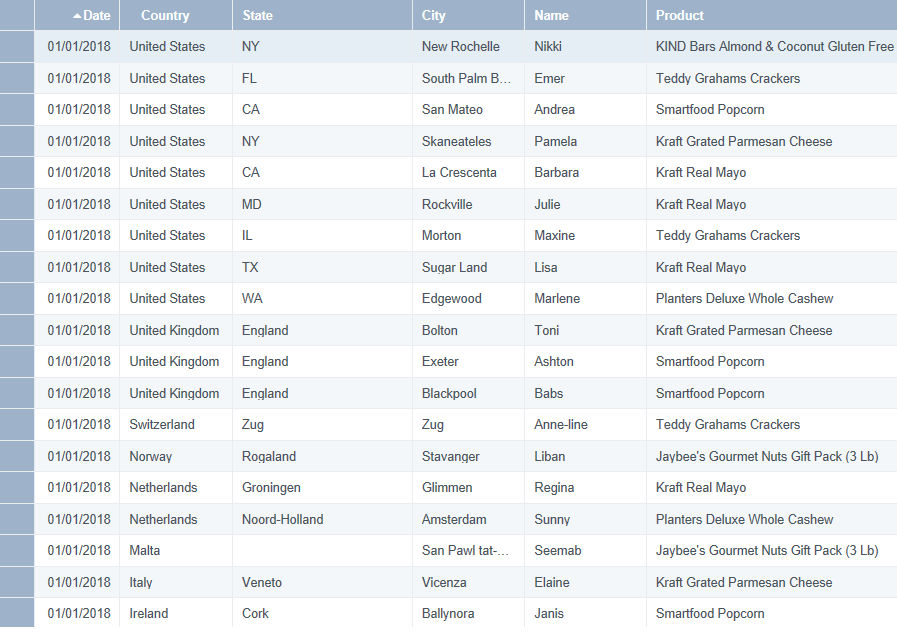The width and height of the screenshot is (897, 634).
Task: Click the Vicenza city cell
Action: [469, 582]
